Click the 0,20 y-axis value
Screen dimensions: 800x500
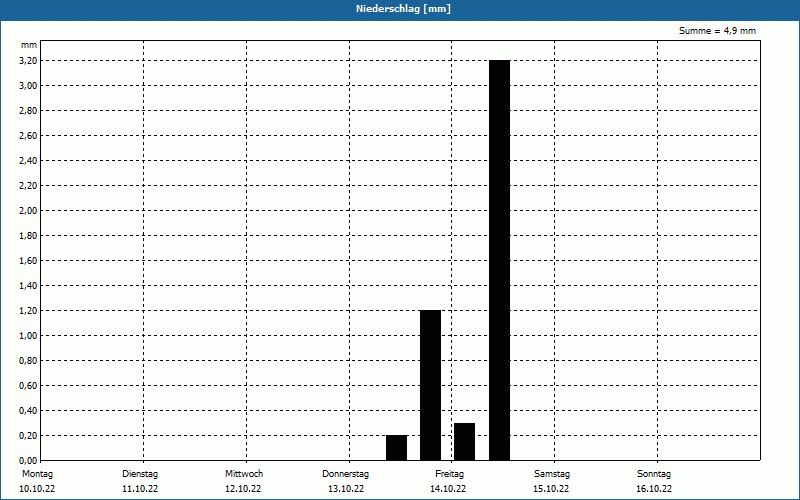point(28,436)
